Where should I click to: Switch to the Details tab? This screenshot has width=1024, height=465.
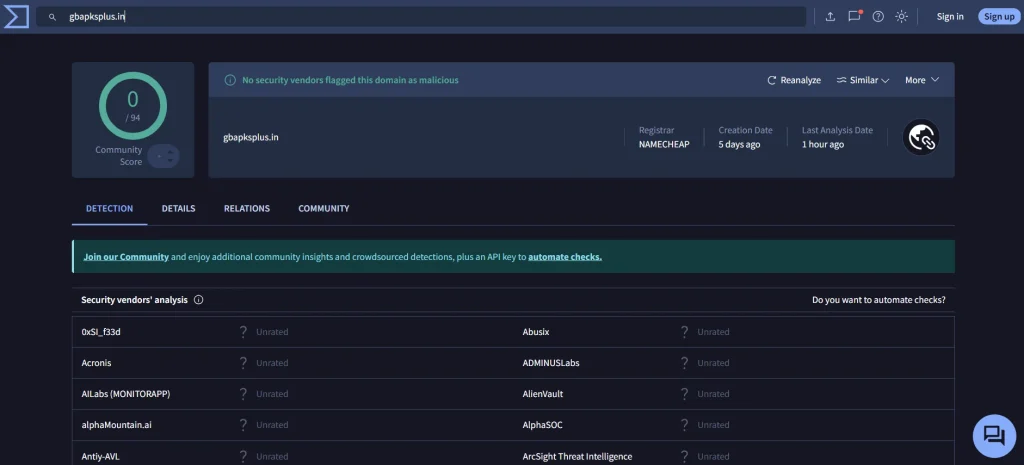pyautogui.click(x=178, y=208)
